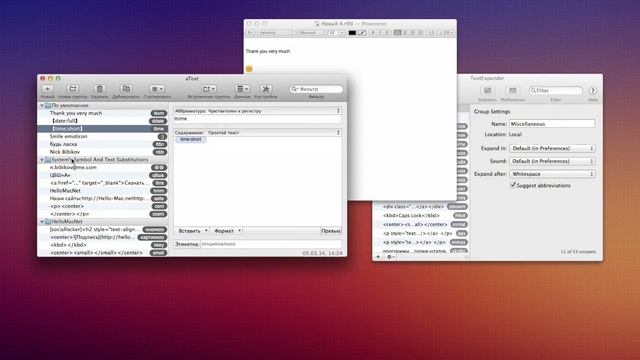Click the aText filter search field
Screen dimensions: 640x360
(316, 89)
